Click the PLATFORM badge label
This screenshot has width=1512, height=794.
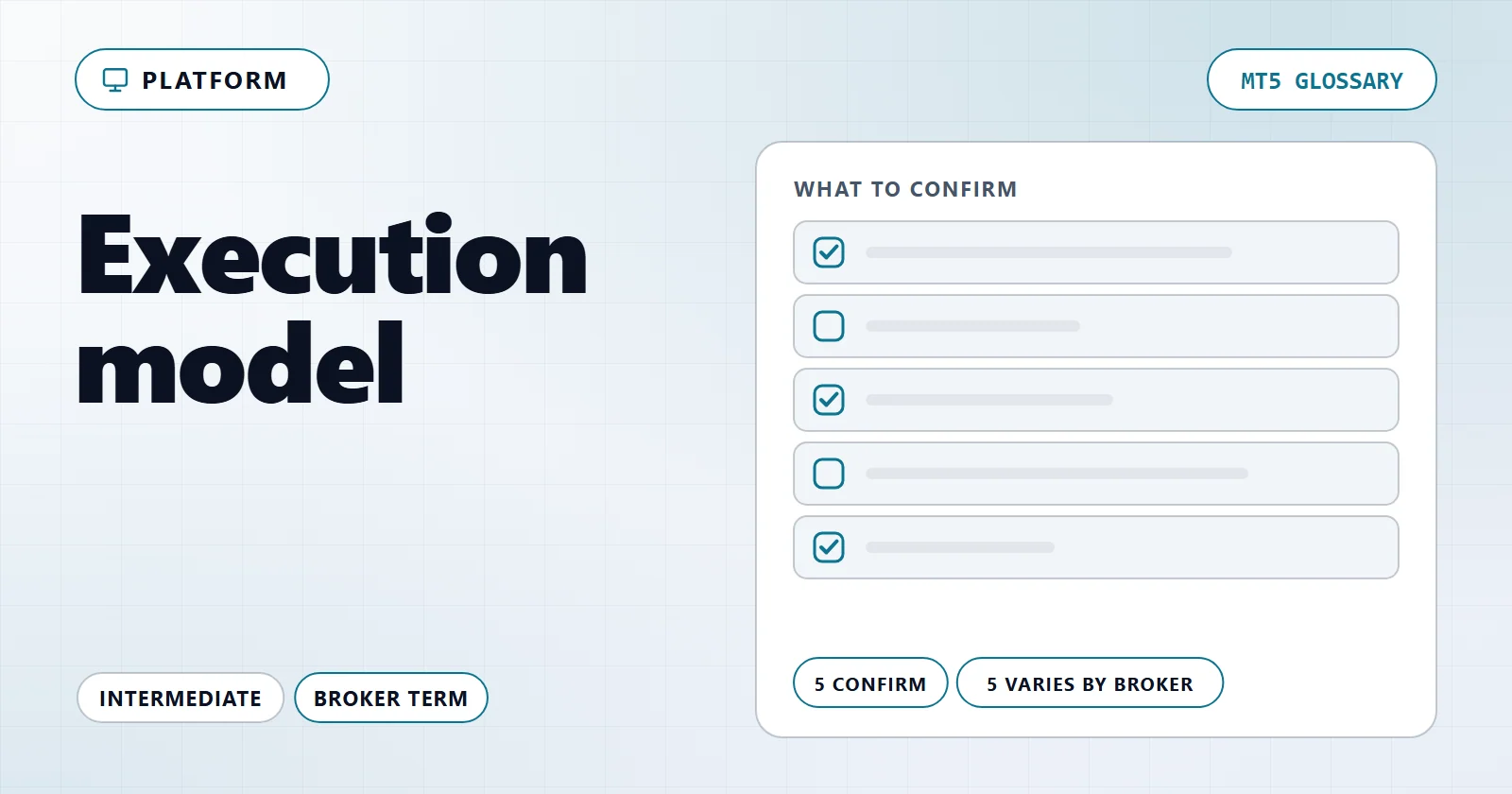click(214, 80)
